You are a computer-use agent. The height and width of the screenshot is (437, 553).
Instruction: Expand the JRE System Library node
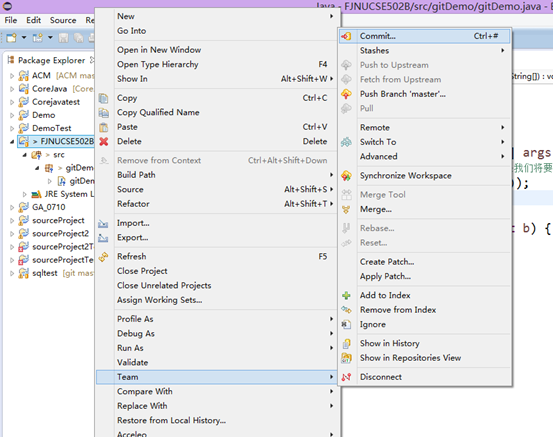pyautogui.click(x=24, y=194)
